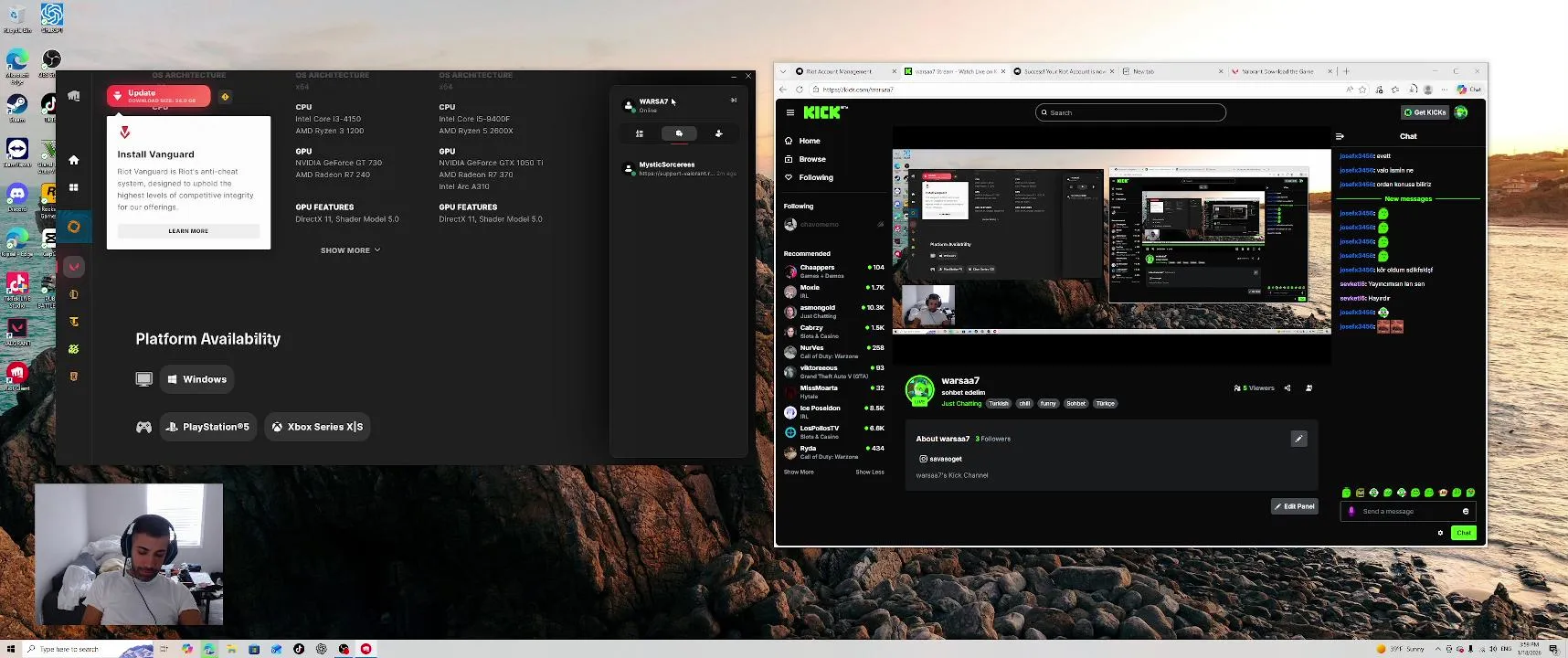The width and height of the screenshot is (1568, 658).
Task: Open Kick hamburger menu
Action: pos(790,112)
